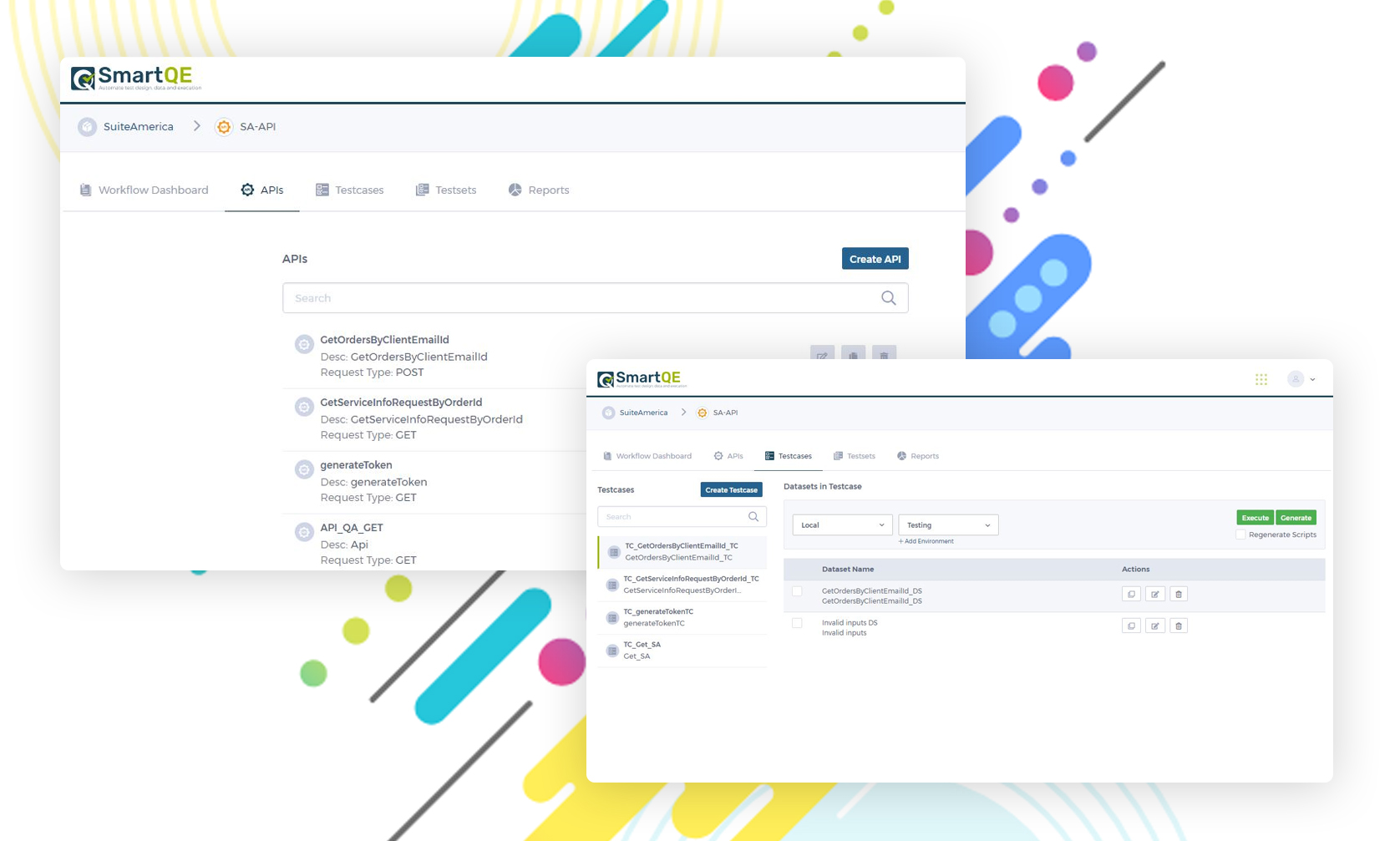
Task: Open Testsets tab in Testcases window
Action: pos(855,456)
